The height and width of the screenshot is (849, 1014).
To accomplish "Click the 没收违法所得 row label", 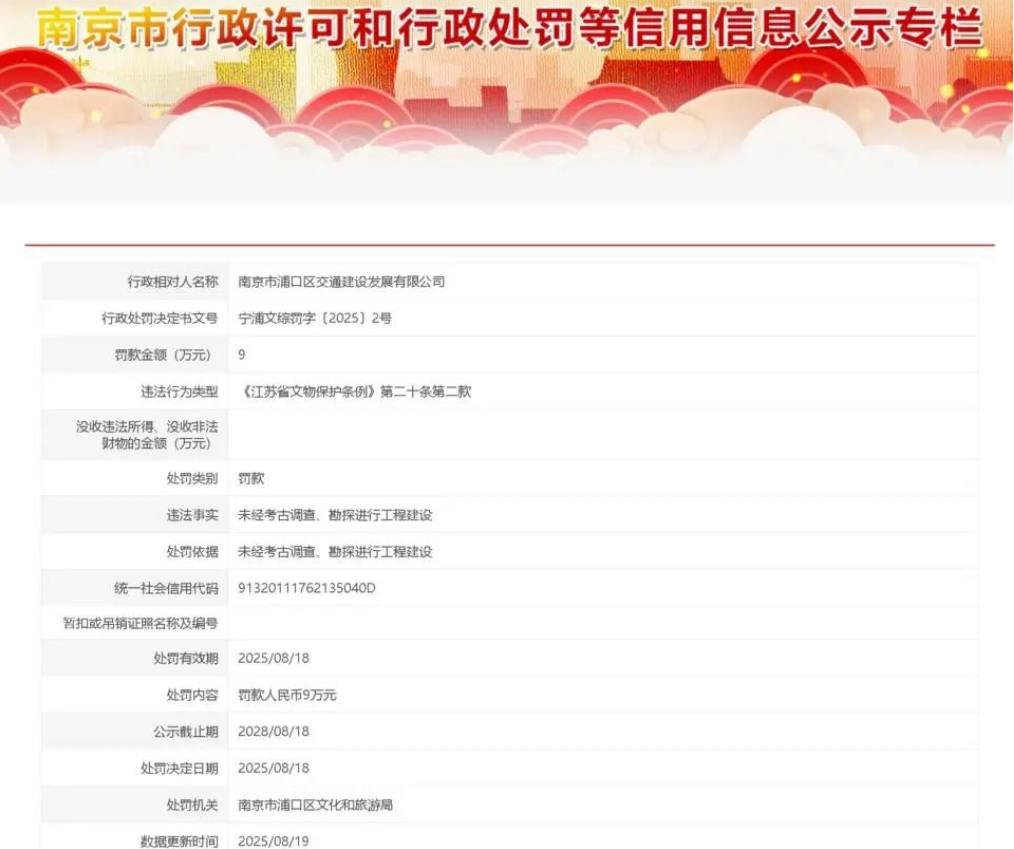I will (x=146, y=434).
